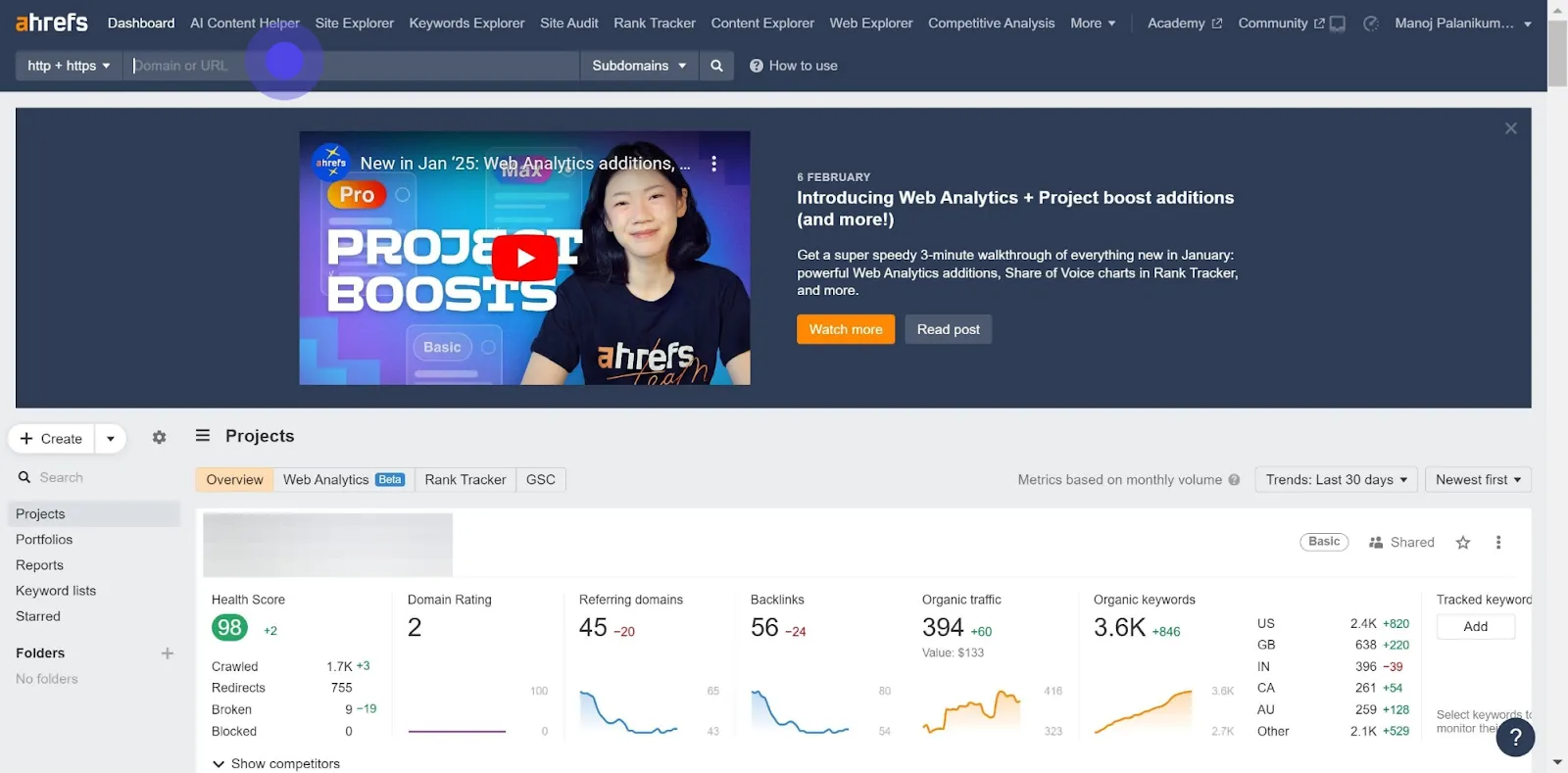Click the search magnifier button in top bar
1568x773 pixels.
pyautogui.click(x=716, y=66)
